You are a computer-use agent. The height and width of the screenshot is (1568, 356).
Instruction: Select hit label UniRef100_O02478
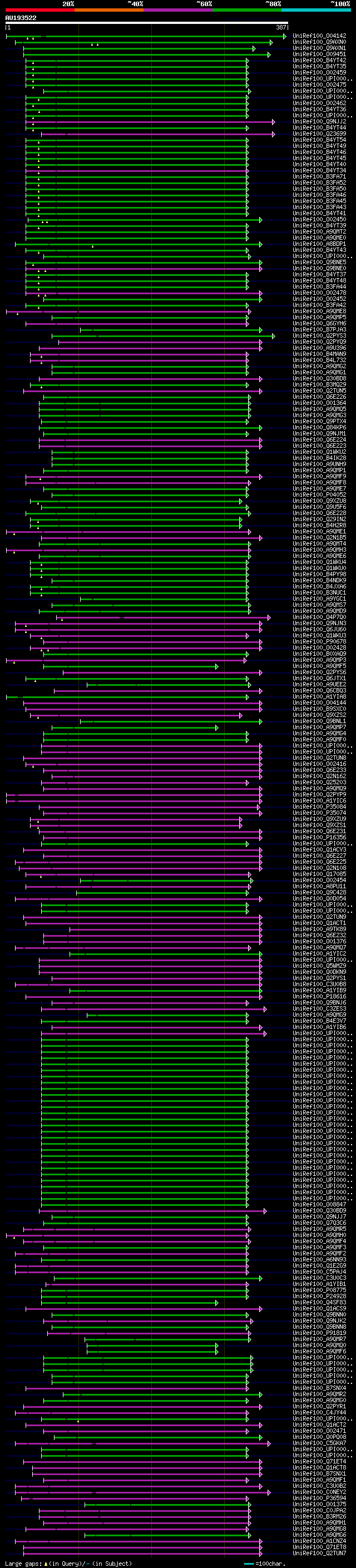(x=319, y=293)
